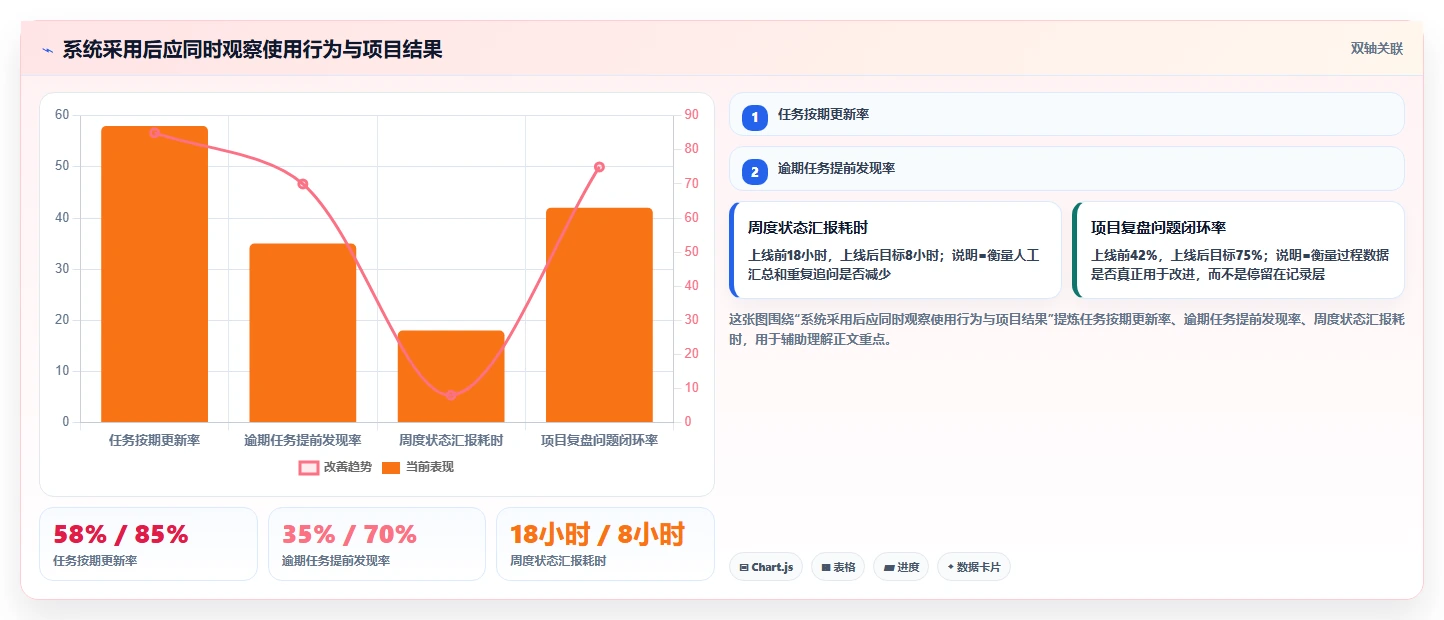Screen dimensions: 1444x620
Task: Click the title 系统采用后应同时观察使用行为与项目结果
Action: (x=252, y=50)
